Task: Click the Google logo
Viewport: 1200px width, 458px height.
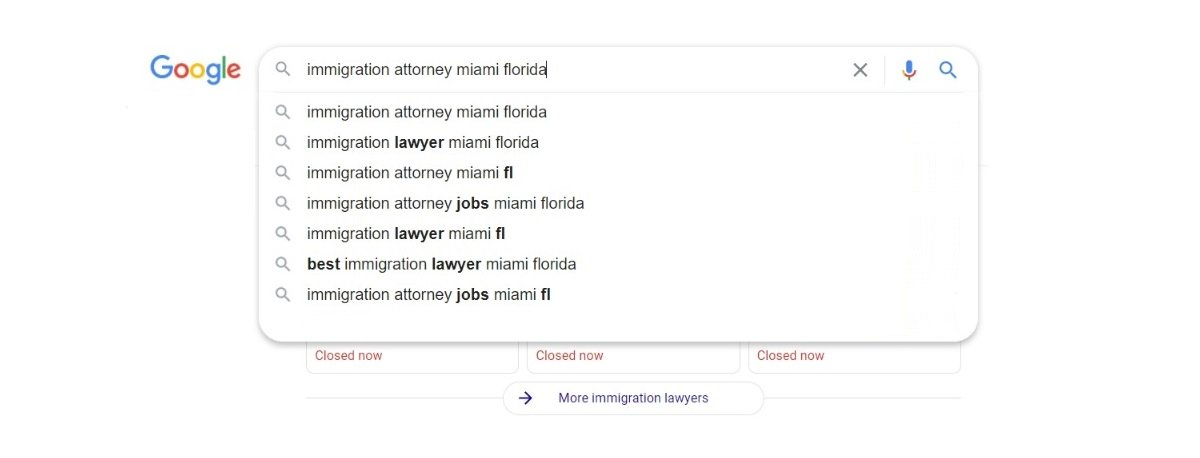Action: pos(195,69)
